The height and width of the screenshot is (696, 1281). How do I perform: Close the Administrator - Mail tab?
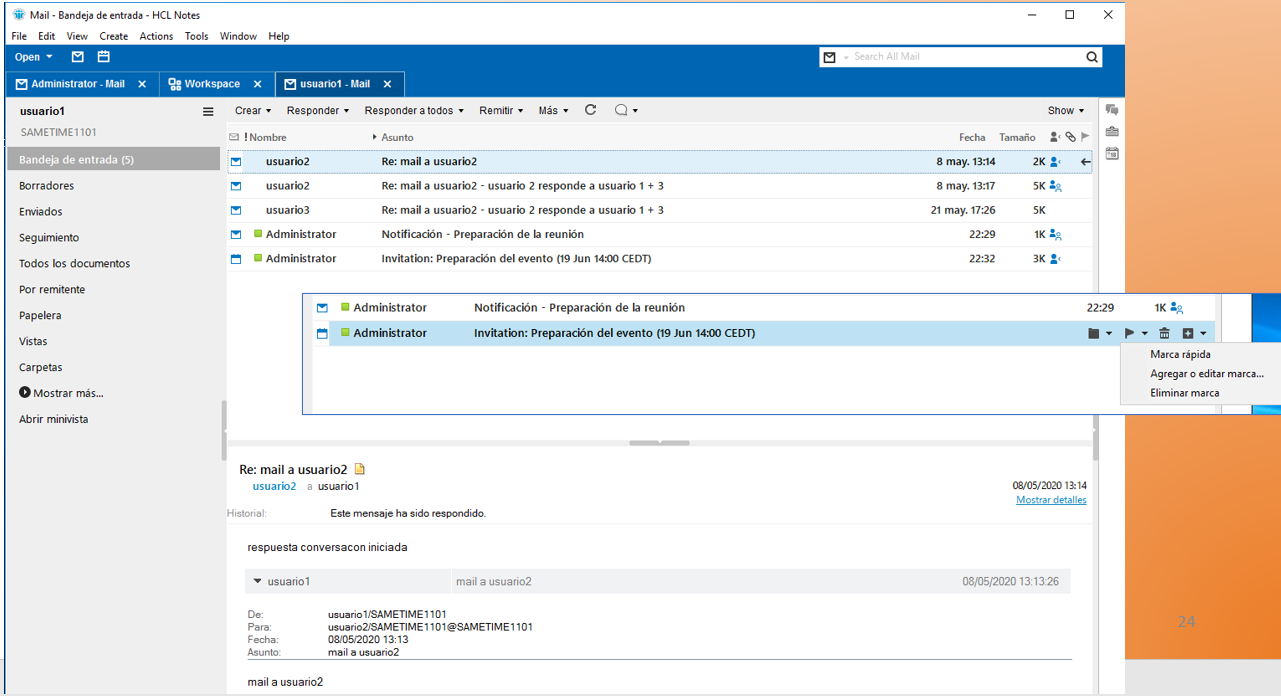142,84
